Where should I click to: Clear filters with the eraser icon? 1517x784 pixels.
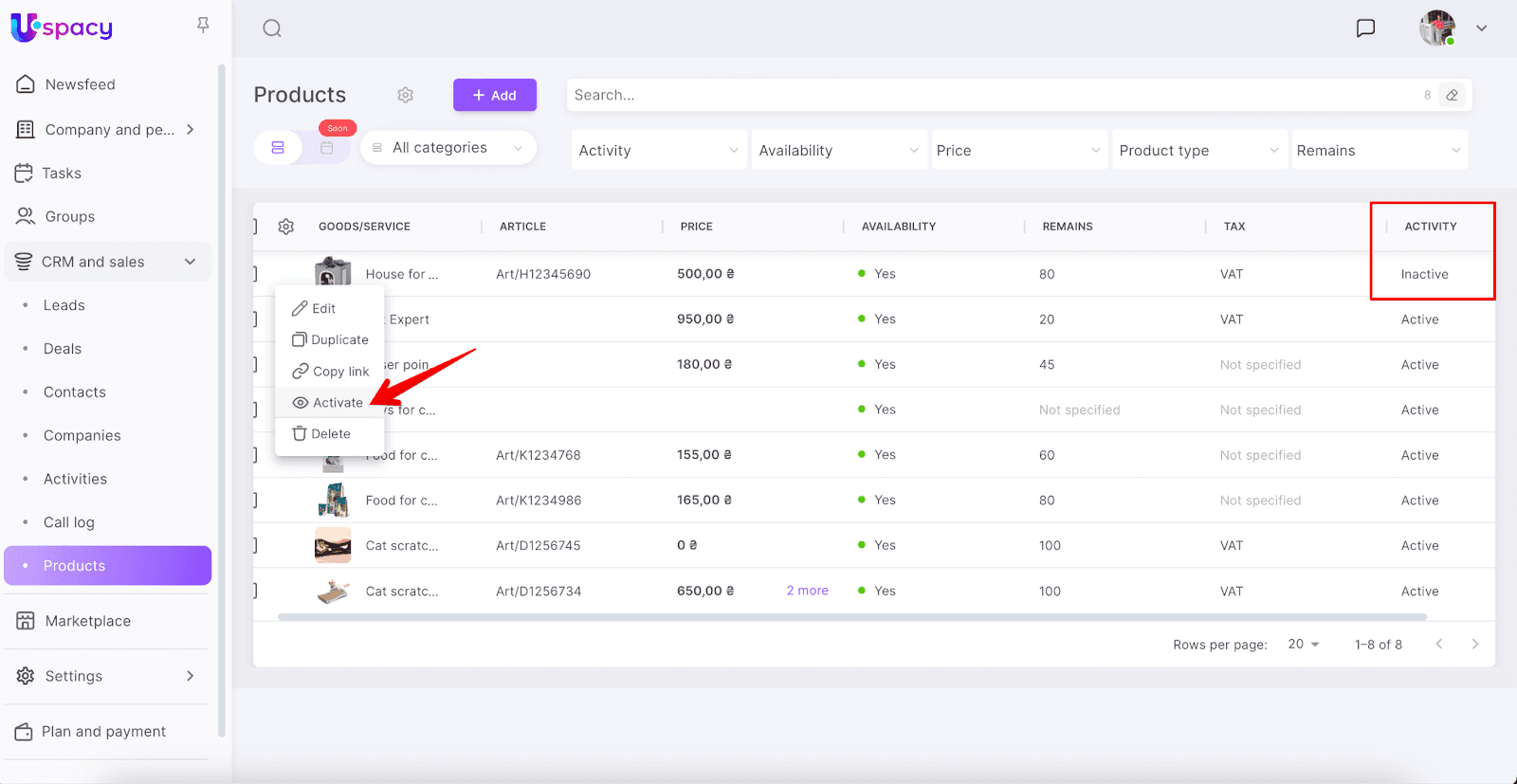point(1452,95)
